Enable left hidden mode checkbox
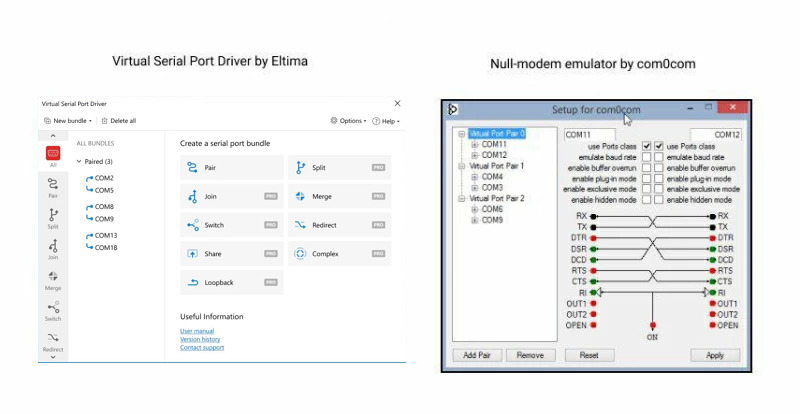Image resolution: width=800 pixels, height=415 pixels. coord(646,200)
